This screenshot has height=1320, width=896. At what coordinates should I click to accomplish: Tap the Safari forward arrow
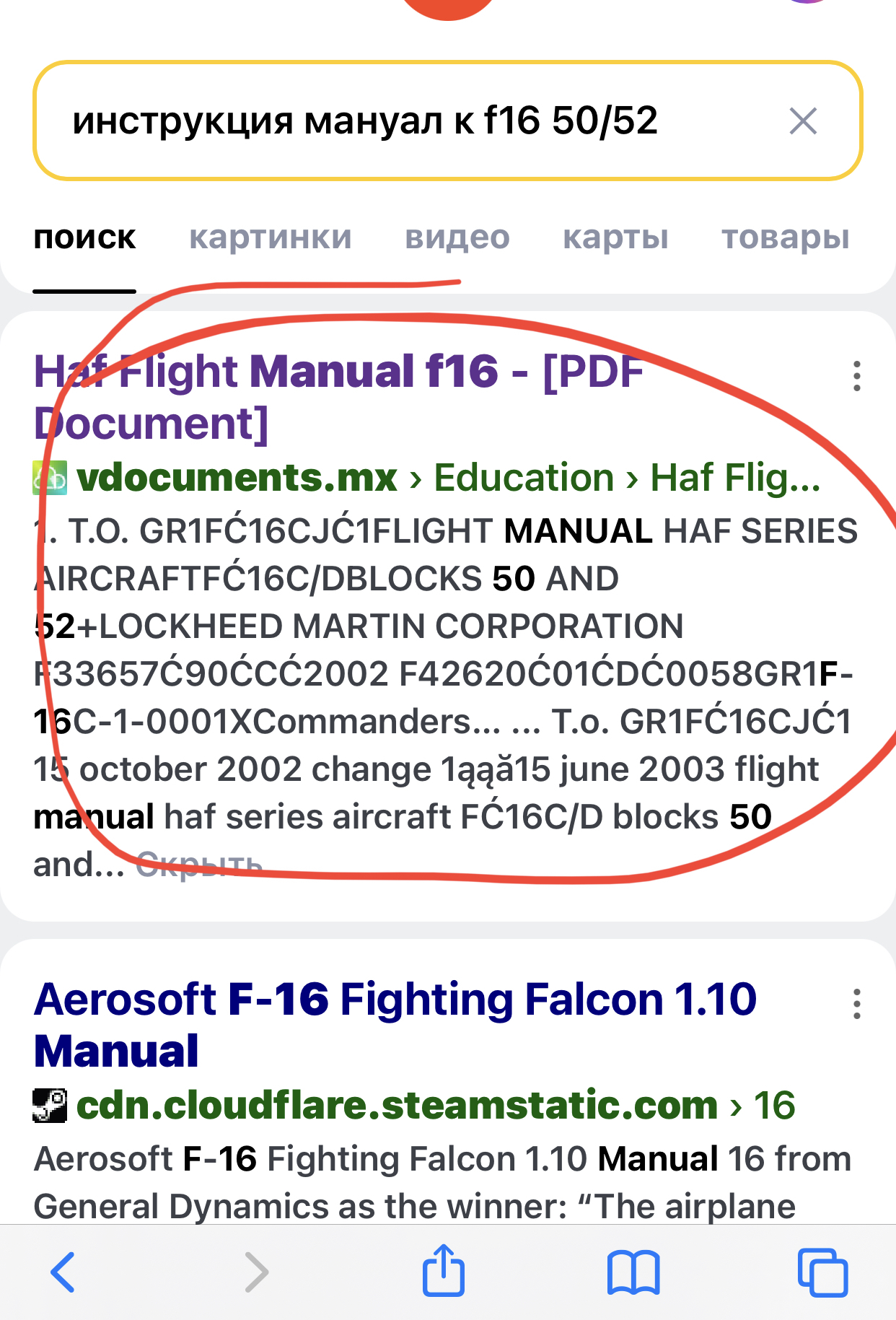[256, 1272]
